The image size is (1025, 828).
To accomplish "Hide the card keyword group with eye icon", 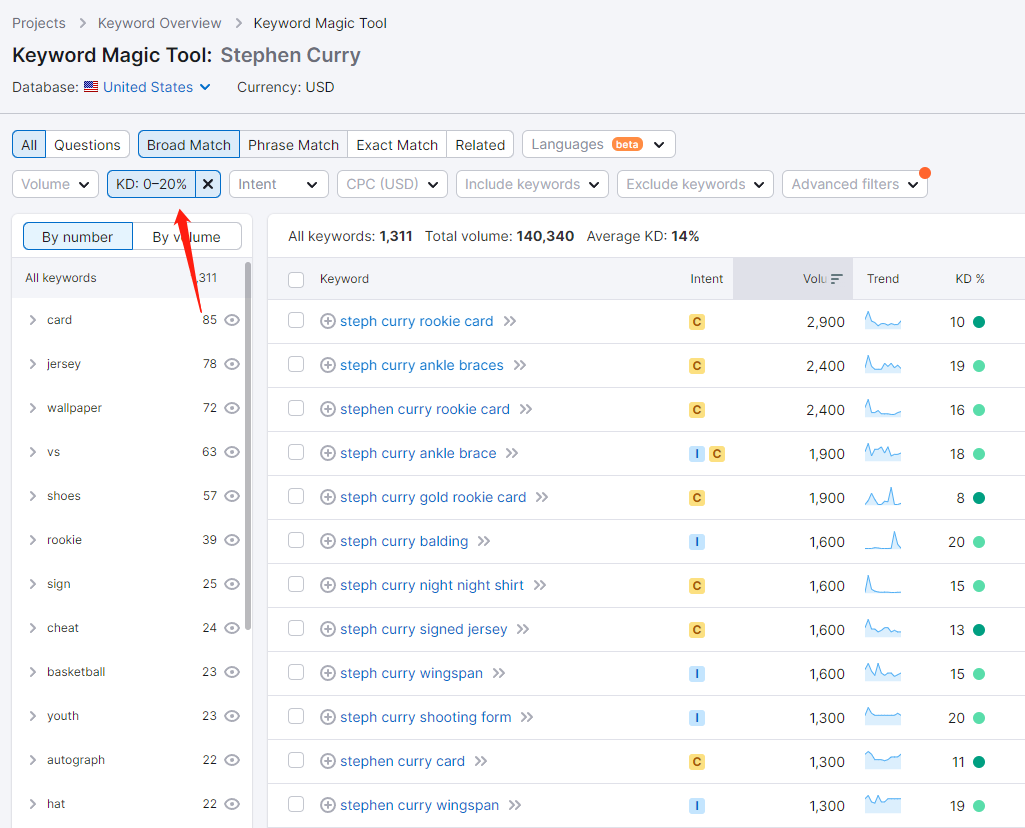I will pyautogui.click(x=232, y=320).
